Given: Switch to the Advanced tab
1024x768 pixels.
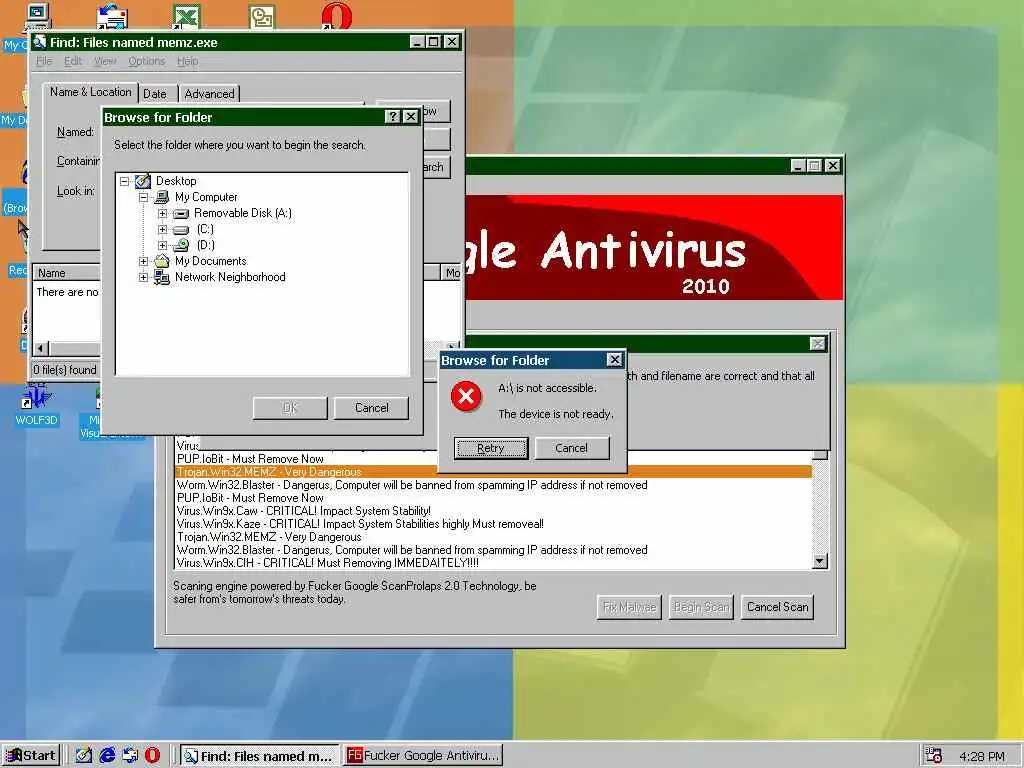Looking at the screenshot, I should [209, 94].
